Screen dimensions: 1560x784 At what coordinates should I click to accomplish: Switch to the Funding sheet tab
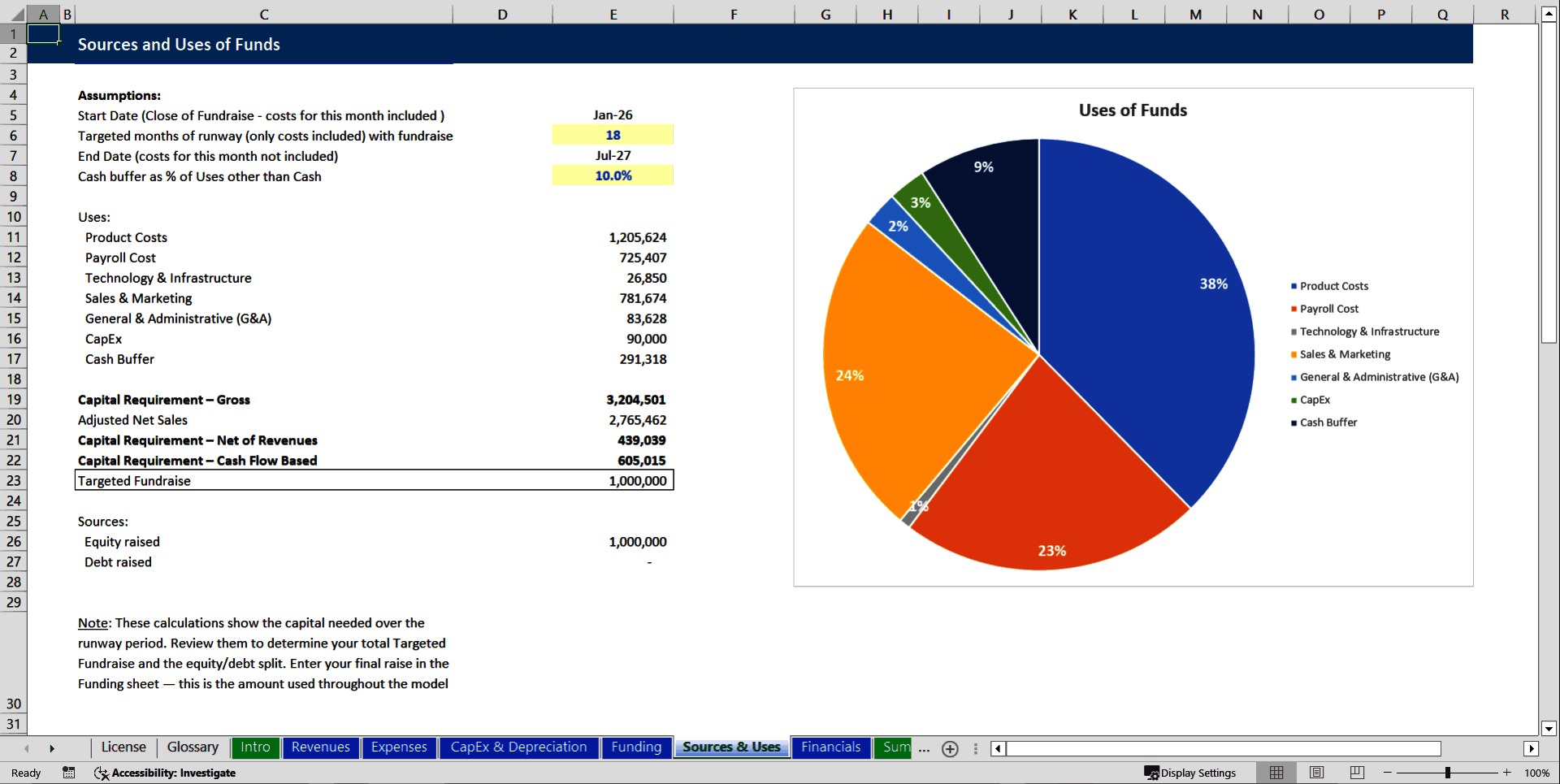click(636, 747)
